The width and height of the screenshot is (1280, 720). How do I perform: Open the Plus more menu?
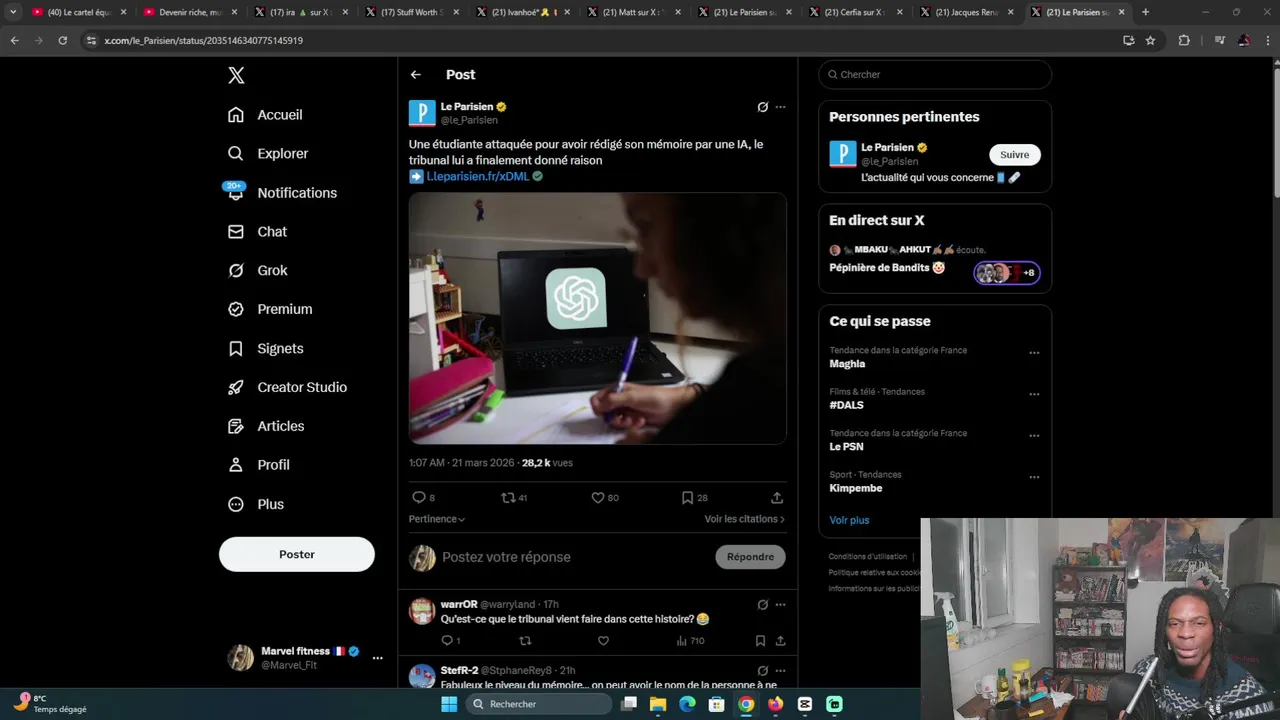click(256, 505)
